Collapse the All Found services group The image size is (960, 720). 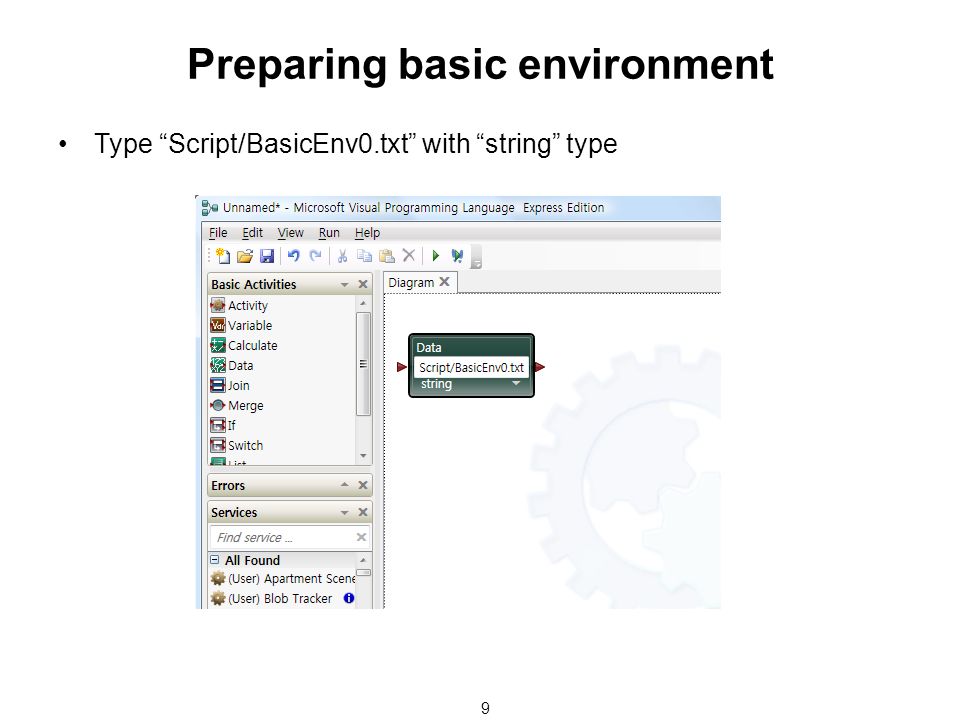point(215,560)
